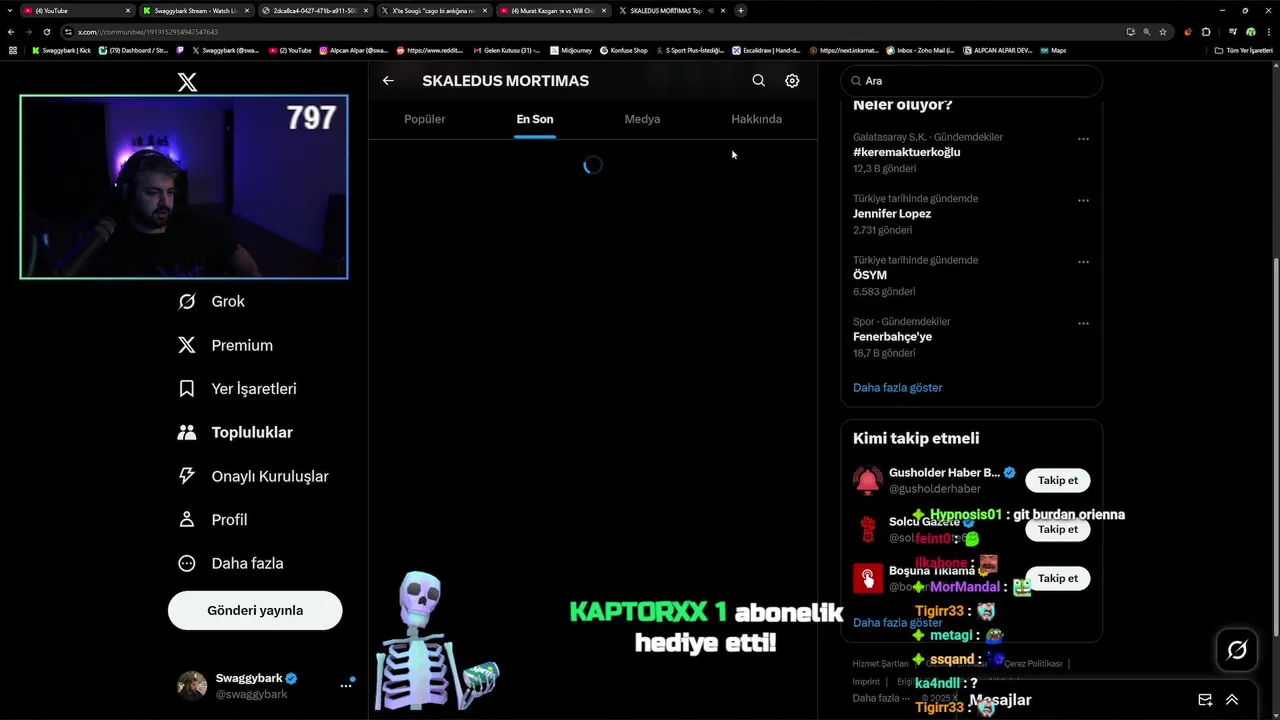Click Daha fazla göster under follow suggestions
The image size is (1280, 720).
[897, 622]
